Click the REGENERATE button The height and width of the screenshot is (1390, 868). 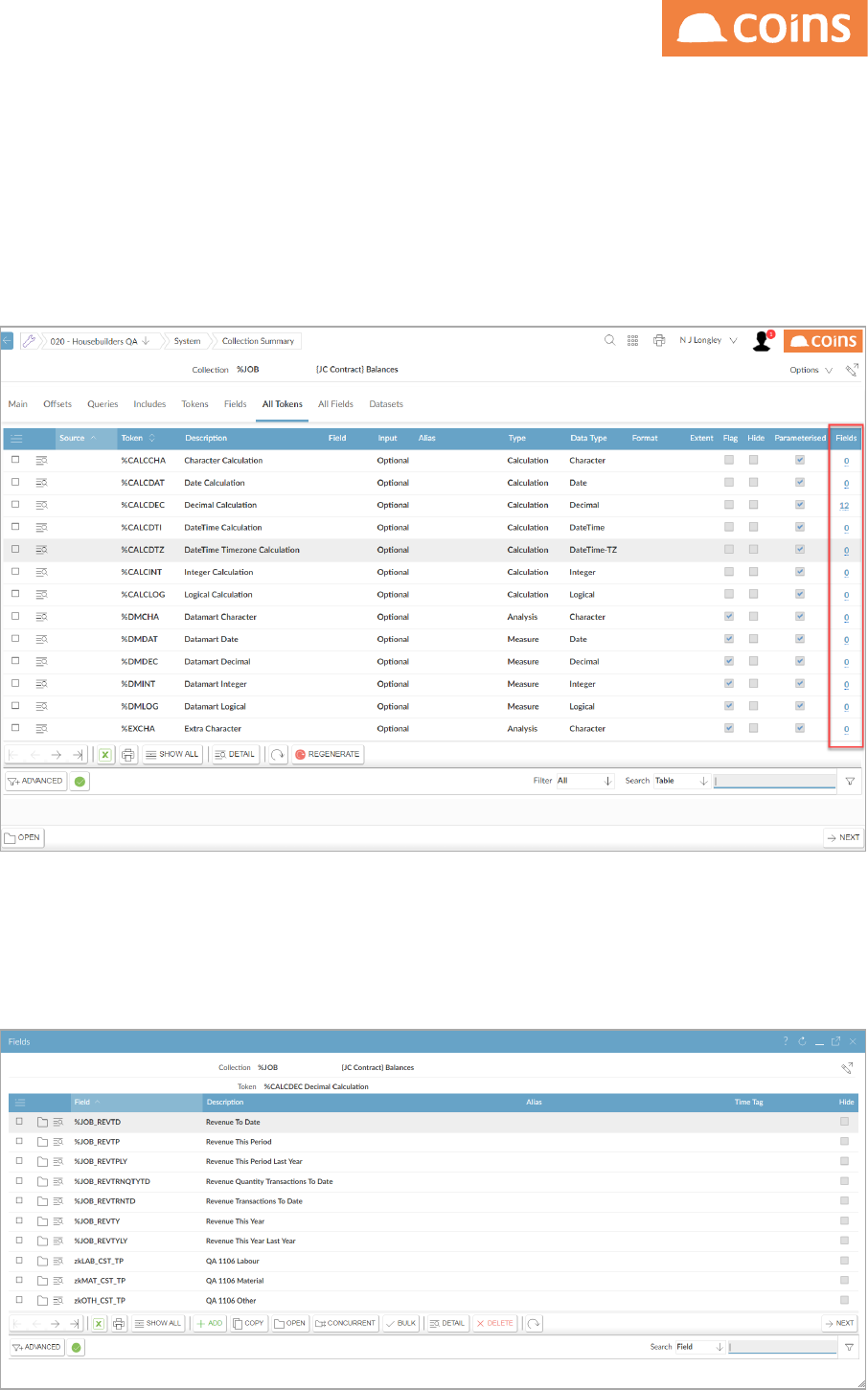(x=328, y=755)
